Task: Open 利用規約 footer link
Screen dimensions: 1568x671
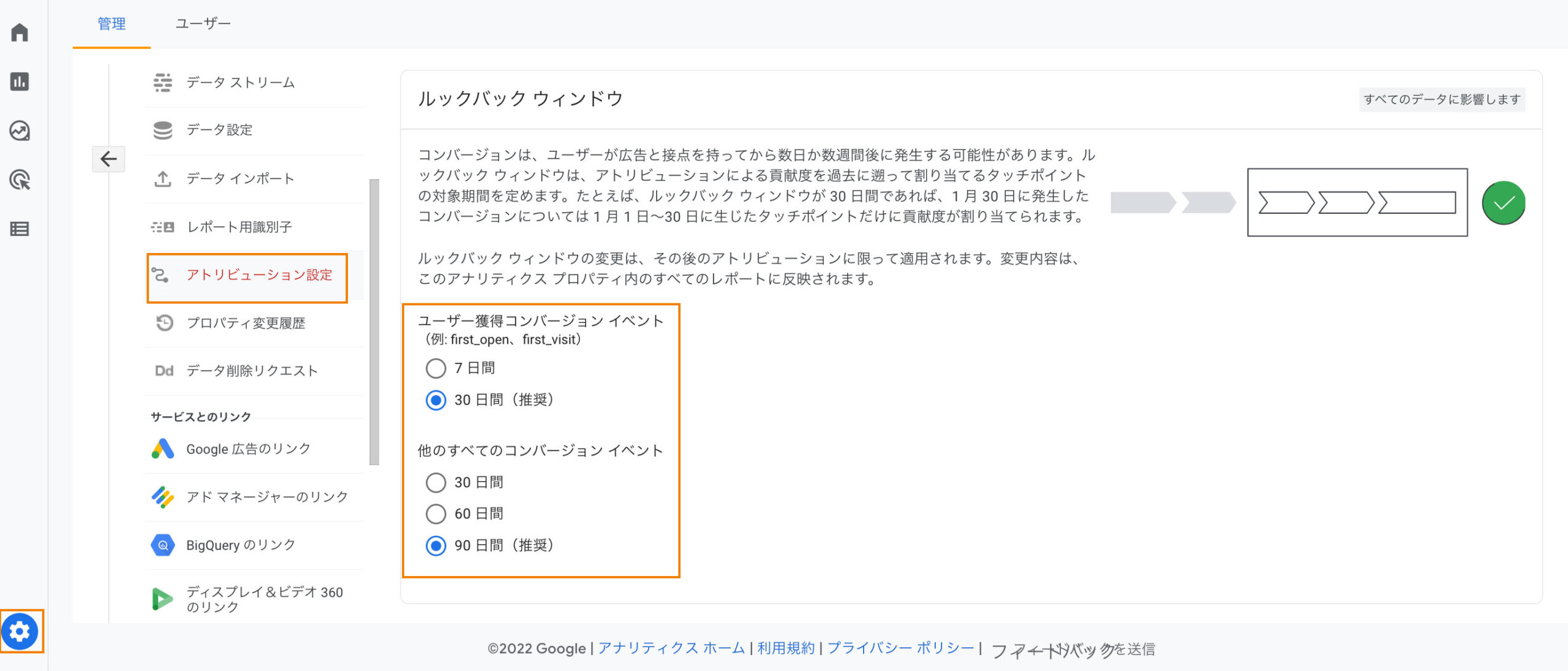Action: pyautogui.click(x=786, y=648)
